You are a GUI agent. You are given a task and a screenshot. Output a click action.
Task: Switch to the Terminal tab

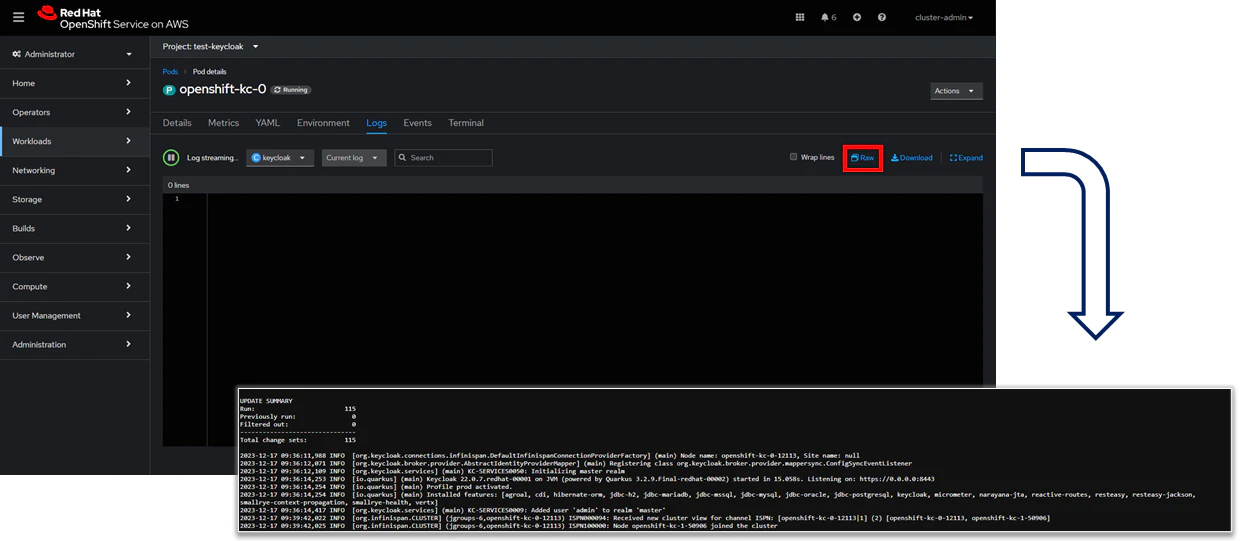466,123
